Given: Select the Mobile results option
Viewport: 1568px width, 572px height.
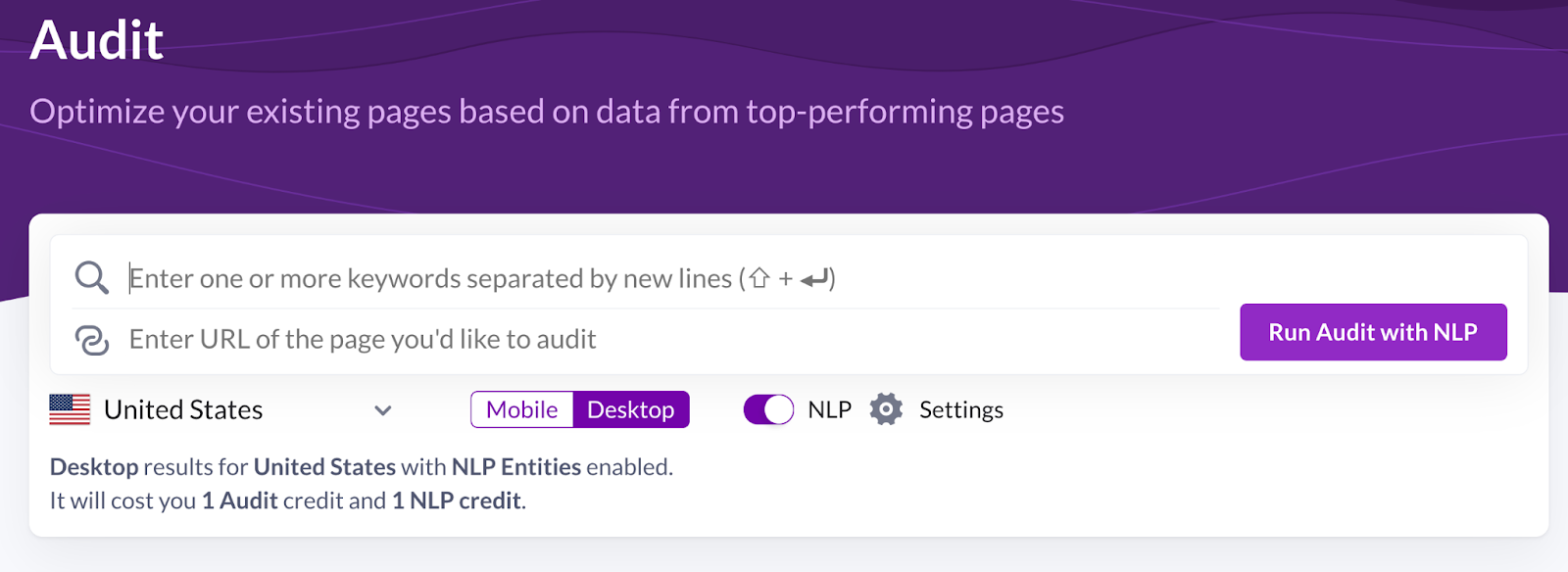Looking at the screenshot, I should click(522, 409).
